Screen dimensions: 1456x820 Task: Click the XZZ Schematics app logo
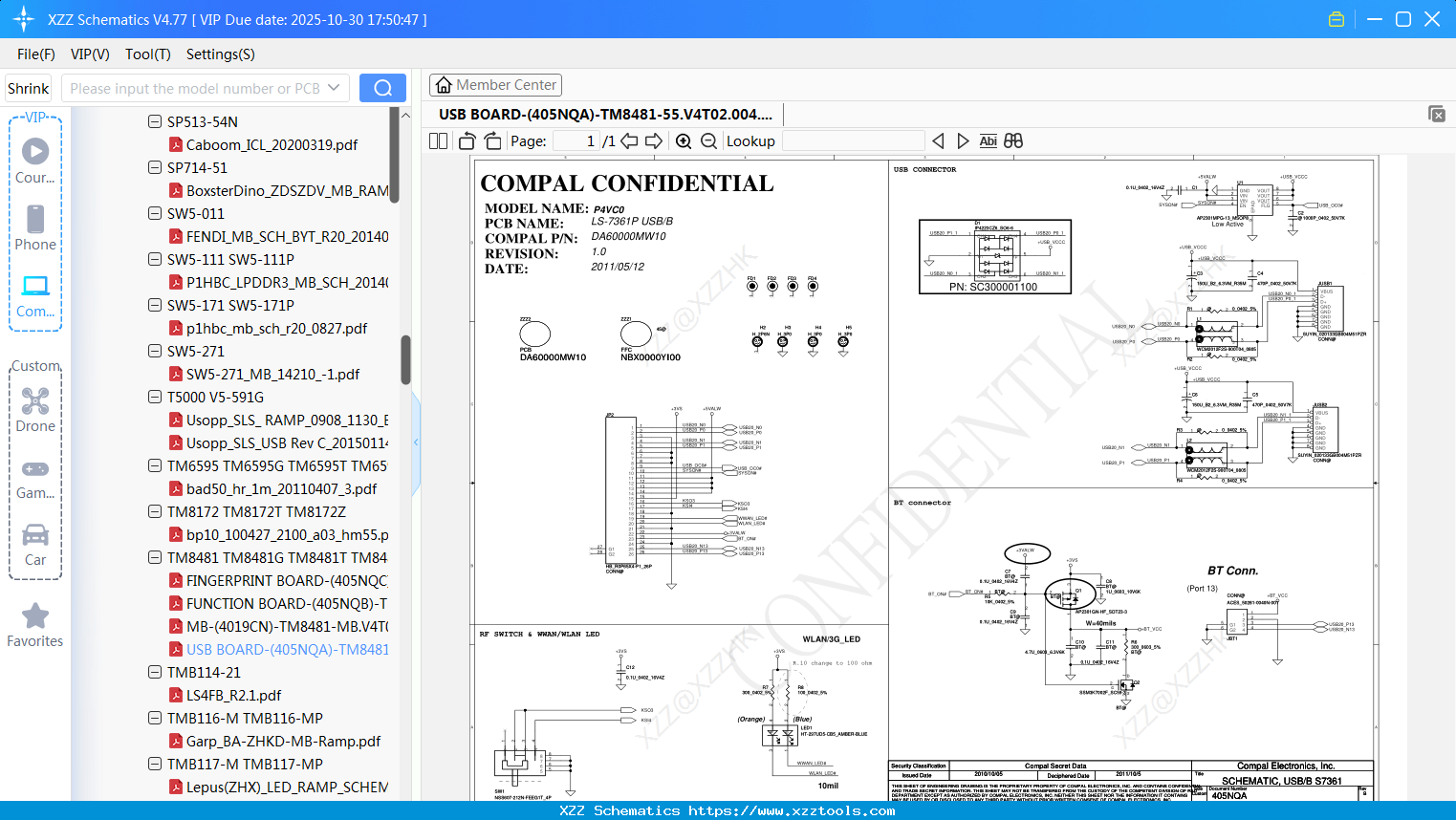point(24,19)
